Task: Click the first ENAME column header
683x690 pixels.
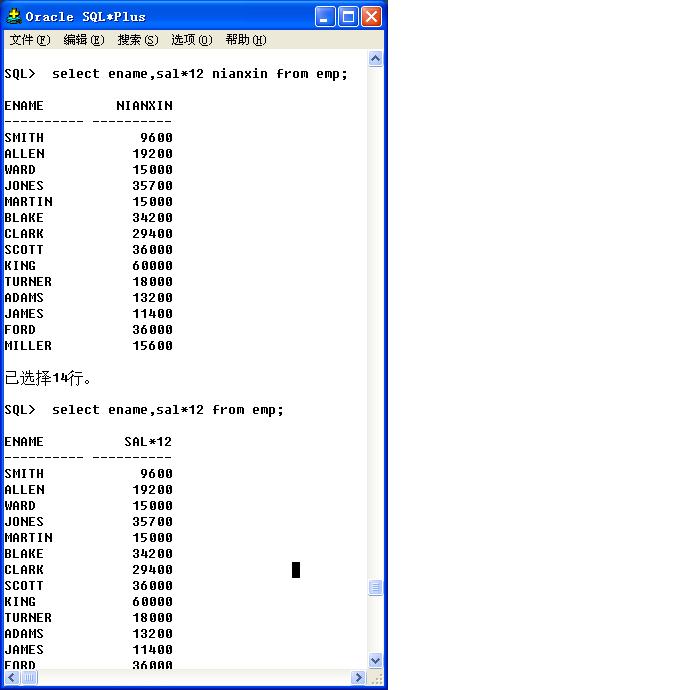Action: pyautogui.click(x=24, y=106)
